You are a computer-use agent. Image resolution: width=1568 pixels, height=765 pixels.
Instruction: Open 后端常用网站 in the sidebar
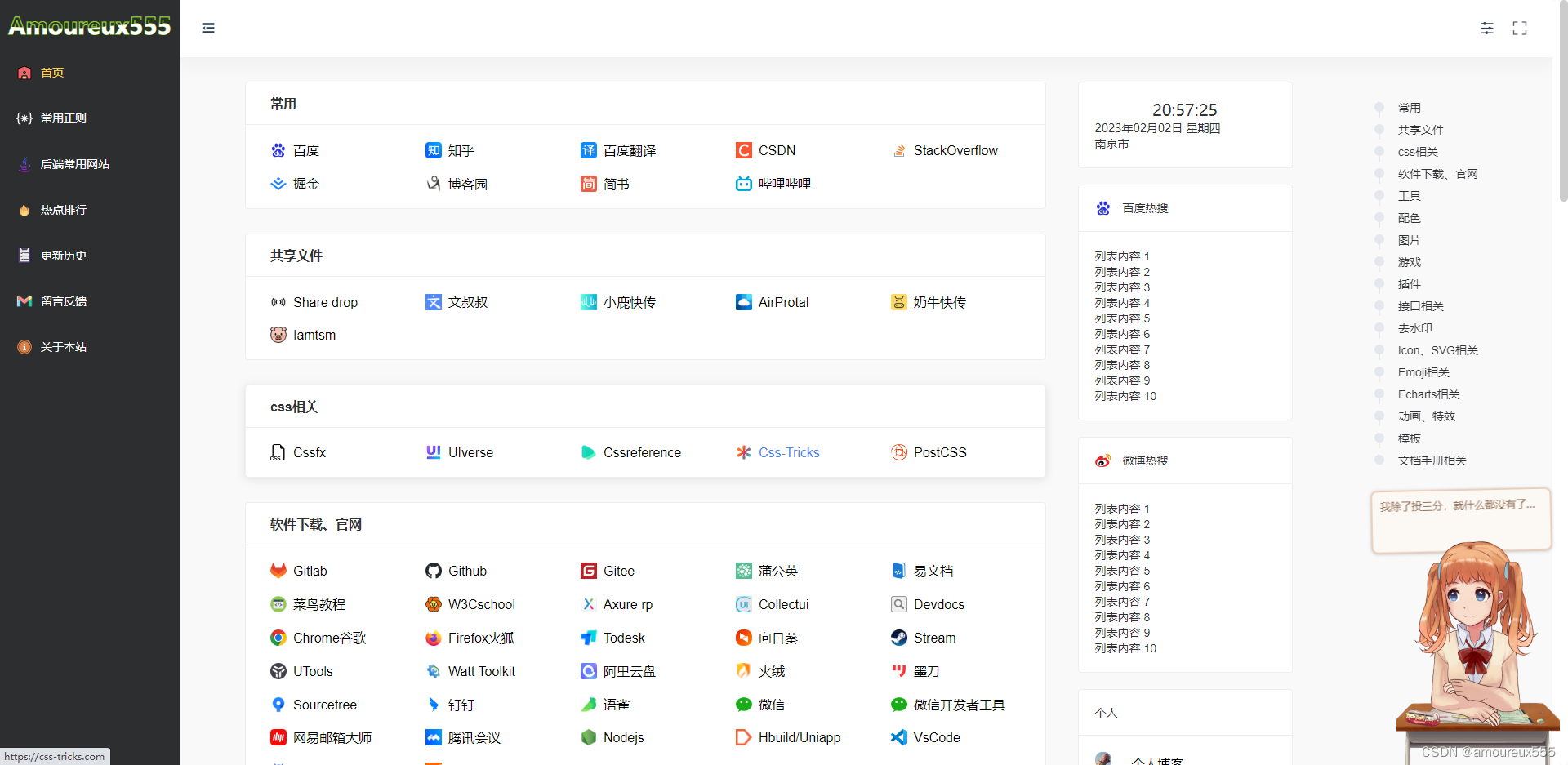tap(75, 164)
